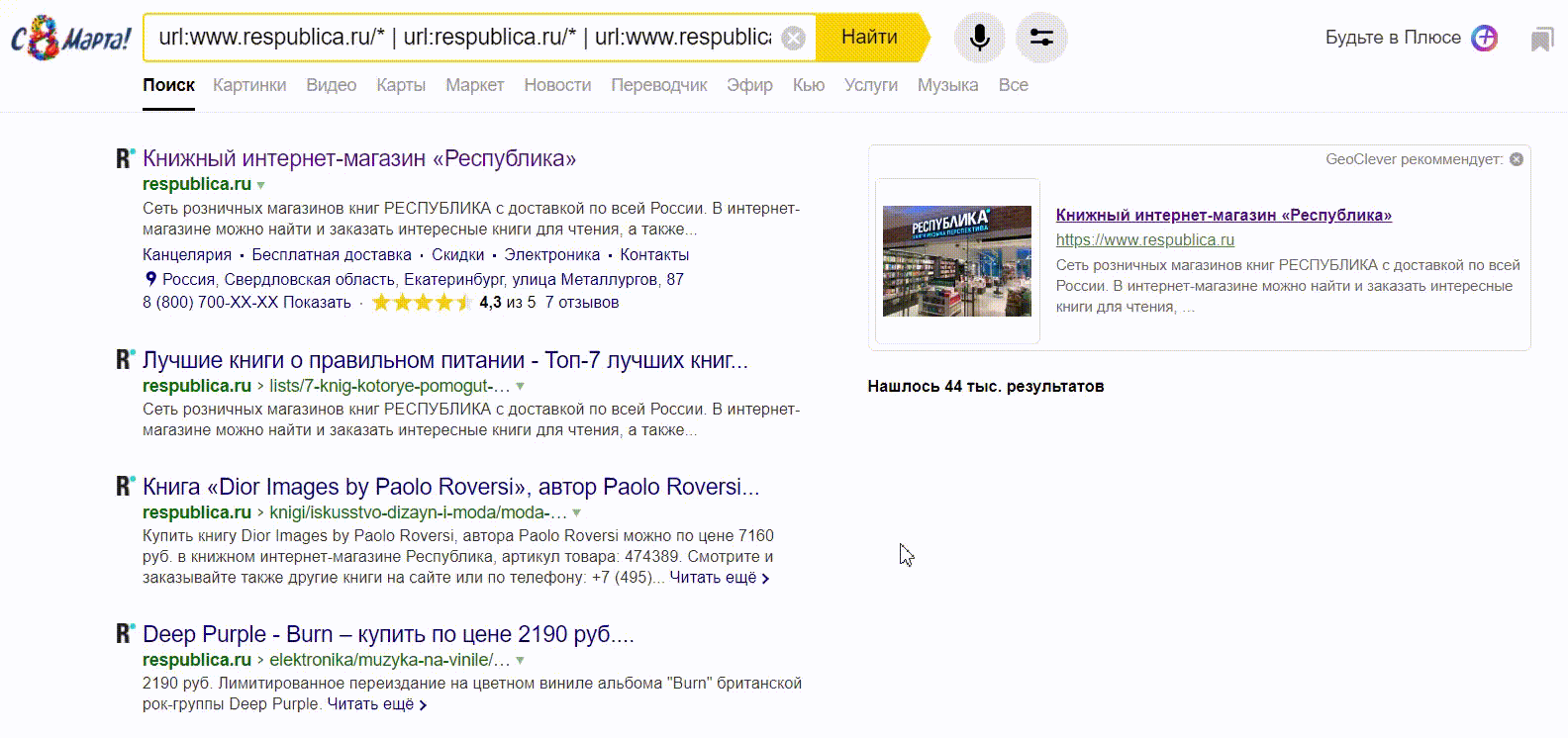Click favicon of Лучшие книги о правильном питании result
Screen dimensions: 1568x738
point(125,359)
